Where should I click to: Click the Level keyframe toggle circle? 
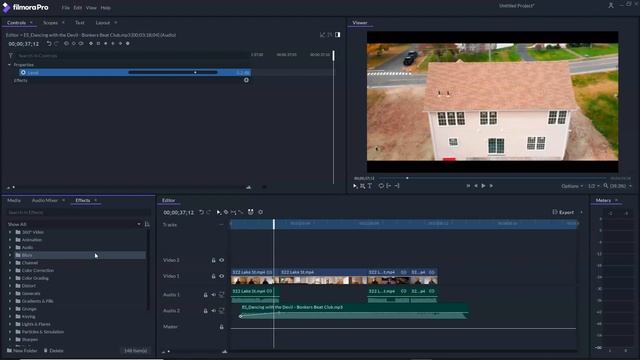[23, 72]
